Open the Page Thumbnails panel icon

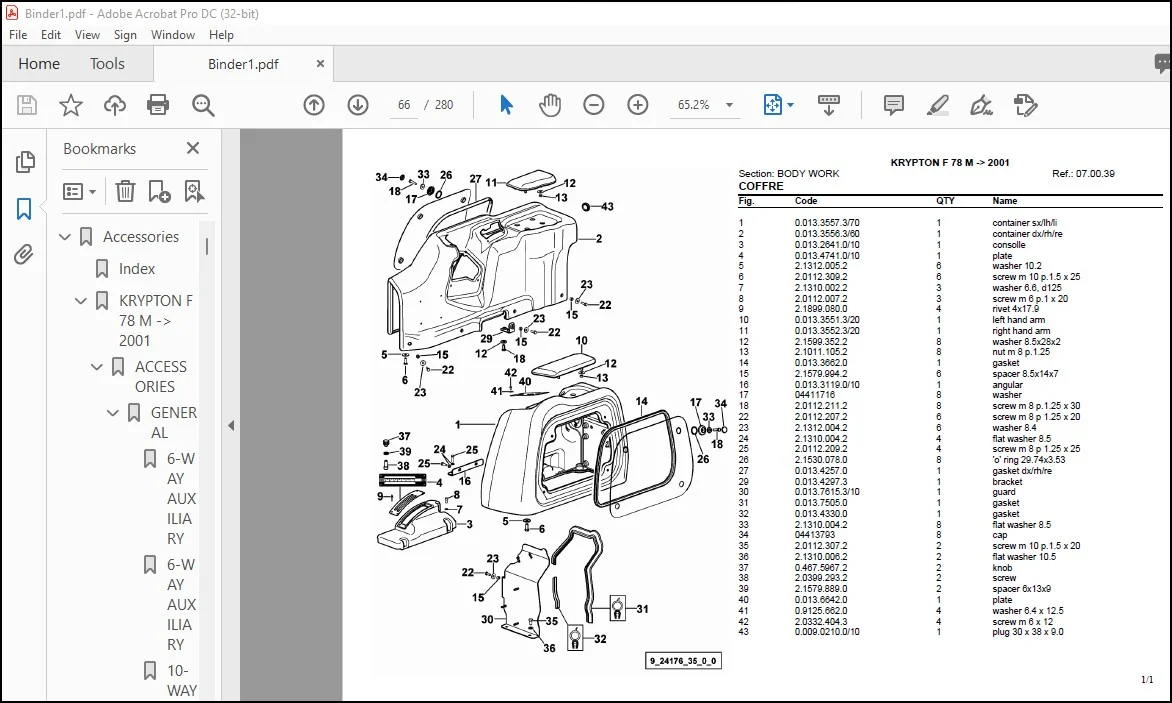[25, 161]
